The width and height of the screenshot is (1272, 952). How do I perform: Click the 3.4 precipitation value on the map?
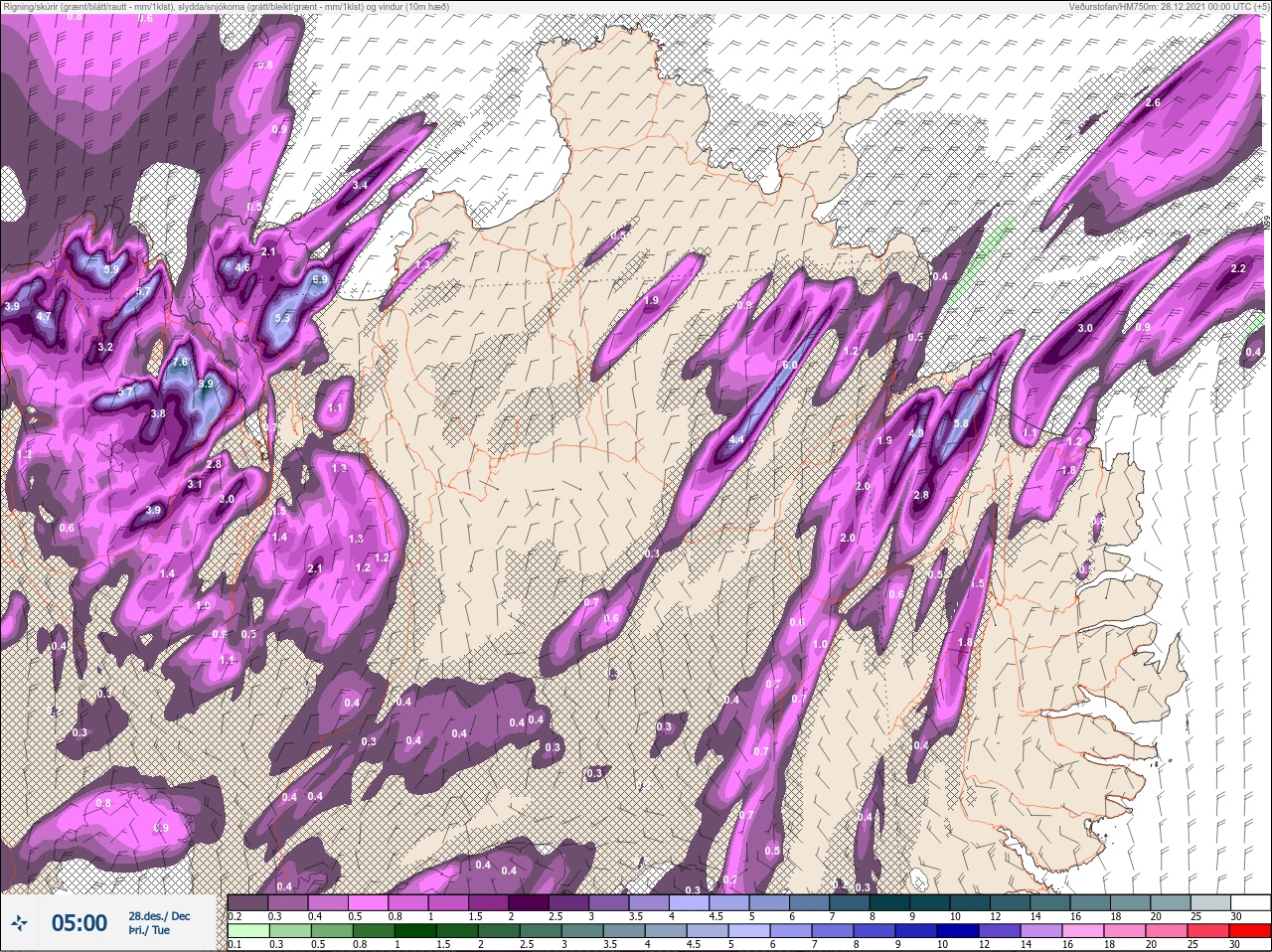tap(360, 185)
